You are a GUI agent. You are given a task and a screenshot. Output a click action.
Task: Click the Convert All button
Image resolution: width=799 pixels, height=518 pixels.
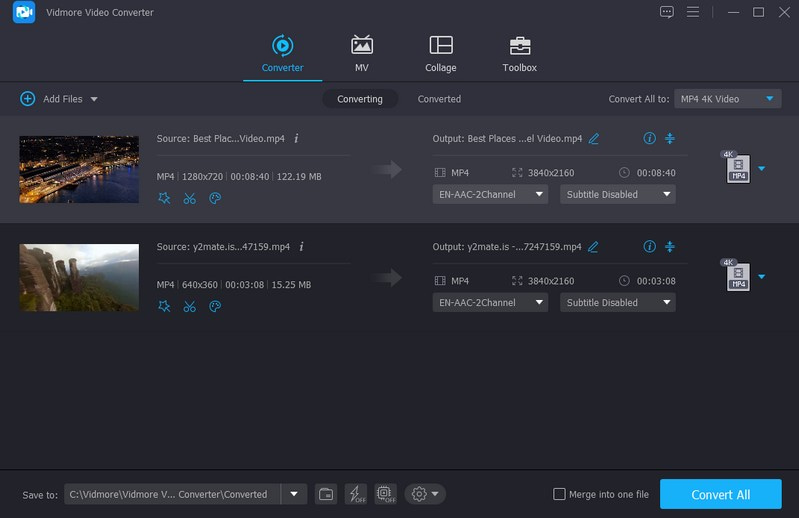pos(721,494)
